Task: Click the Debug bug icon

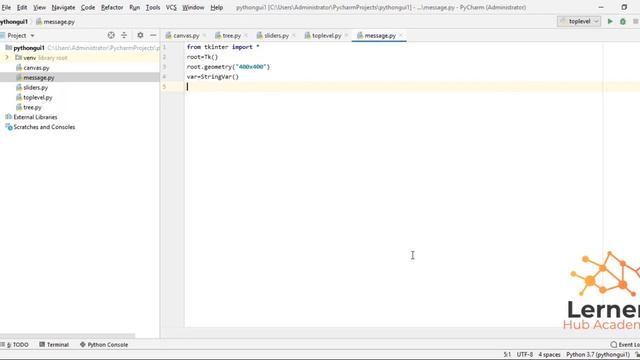Action: 623,21
